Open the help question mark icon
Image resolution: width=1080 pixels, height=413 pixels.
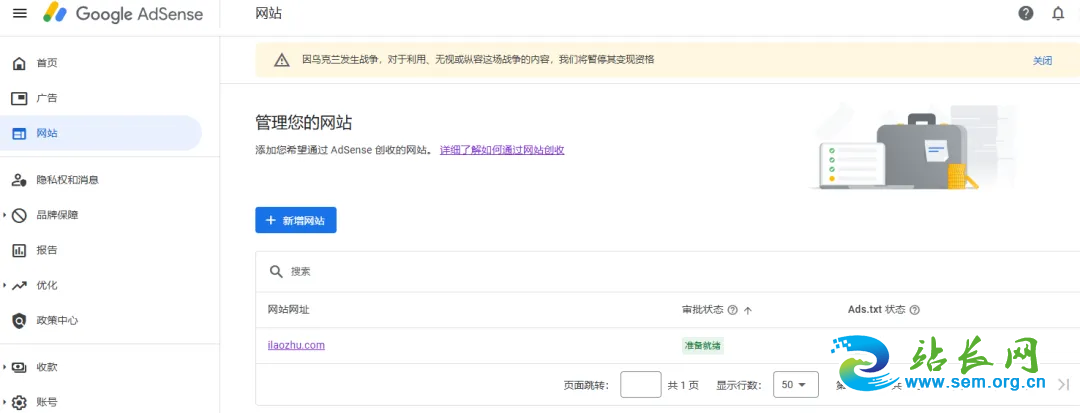coord(1026,13)
